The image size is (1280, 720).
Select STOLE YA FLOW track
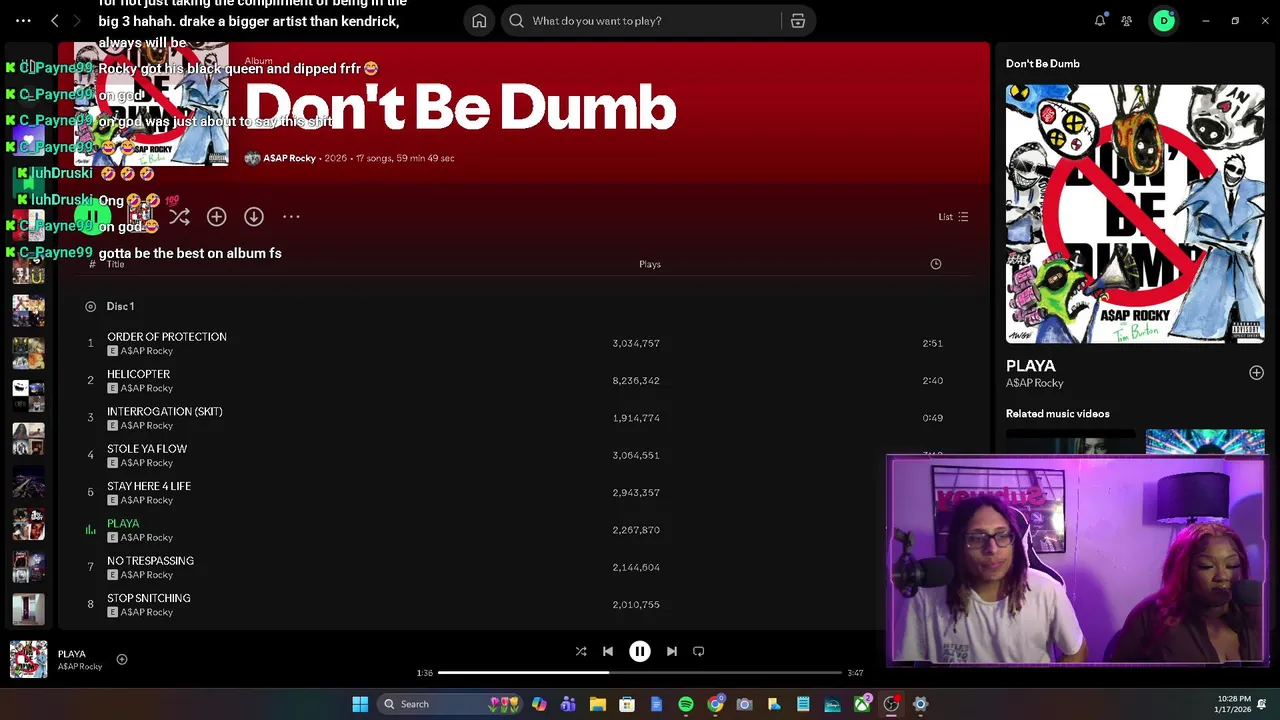coord(147,449)
